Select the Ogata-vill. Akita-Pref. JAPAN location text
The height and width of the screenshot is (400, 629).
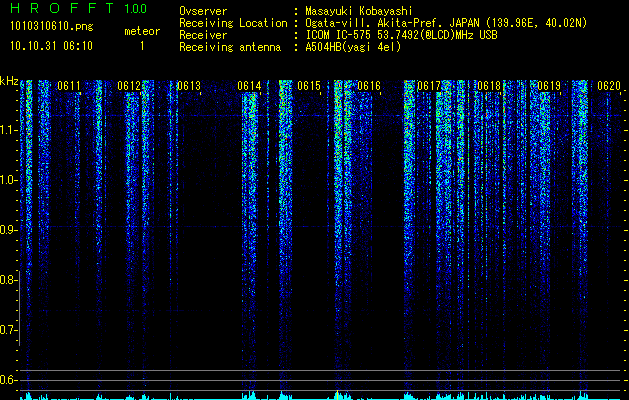(x=446, y=23)
